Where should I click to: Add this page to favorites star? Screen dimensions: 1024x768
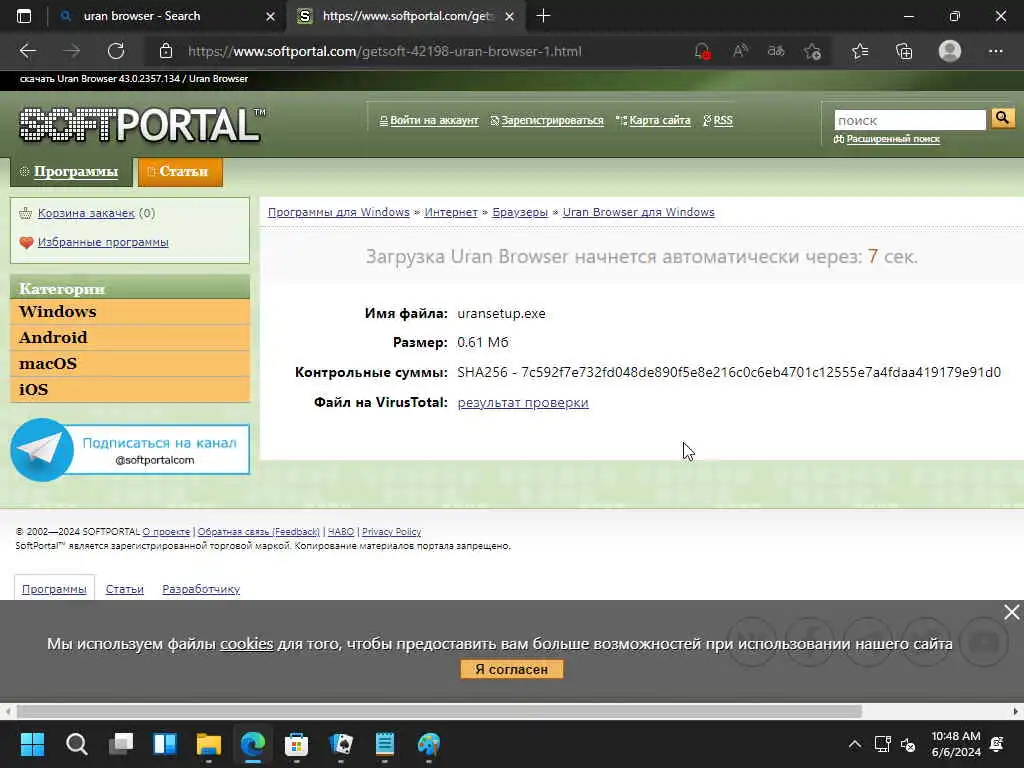(812, 51)
